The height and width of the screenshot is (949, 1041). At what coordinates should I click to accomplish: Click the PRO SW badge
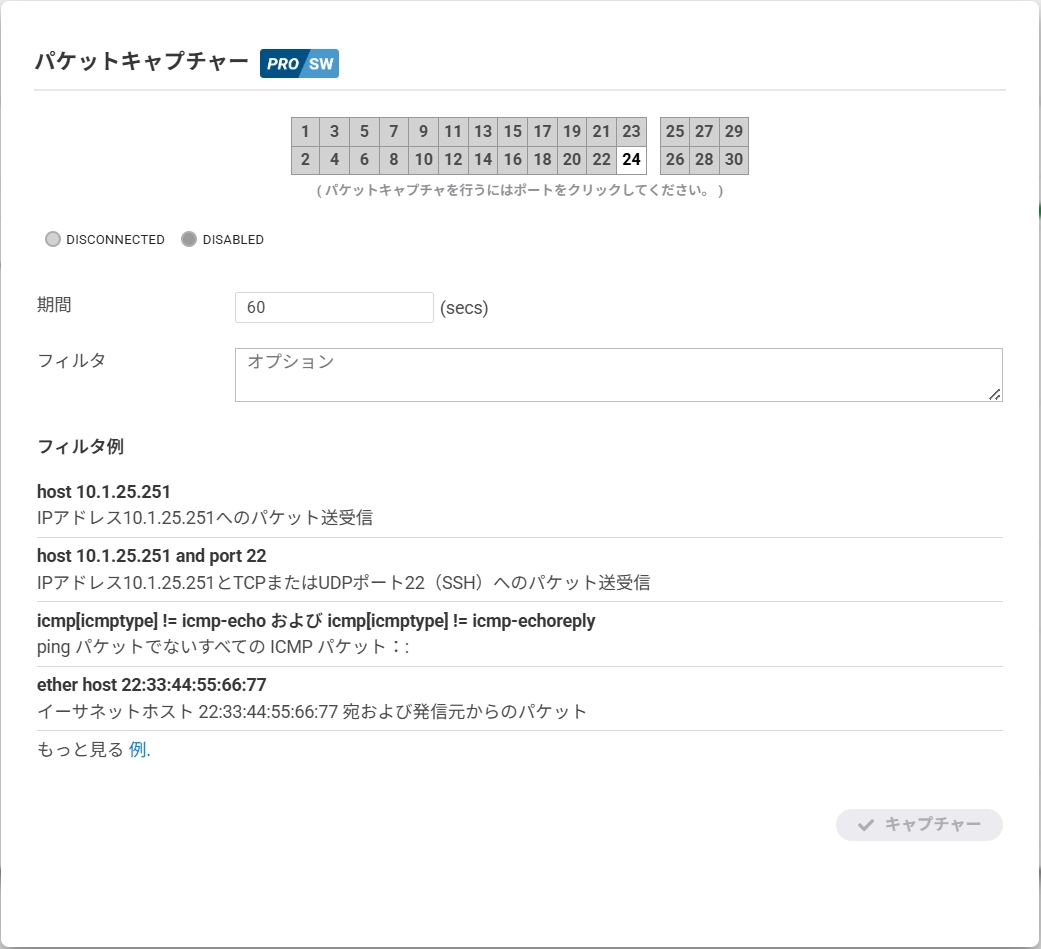(299, 63)
